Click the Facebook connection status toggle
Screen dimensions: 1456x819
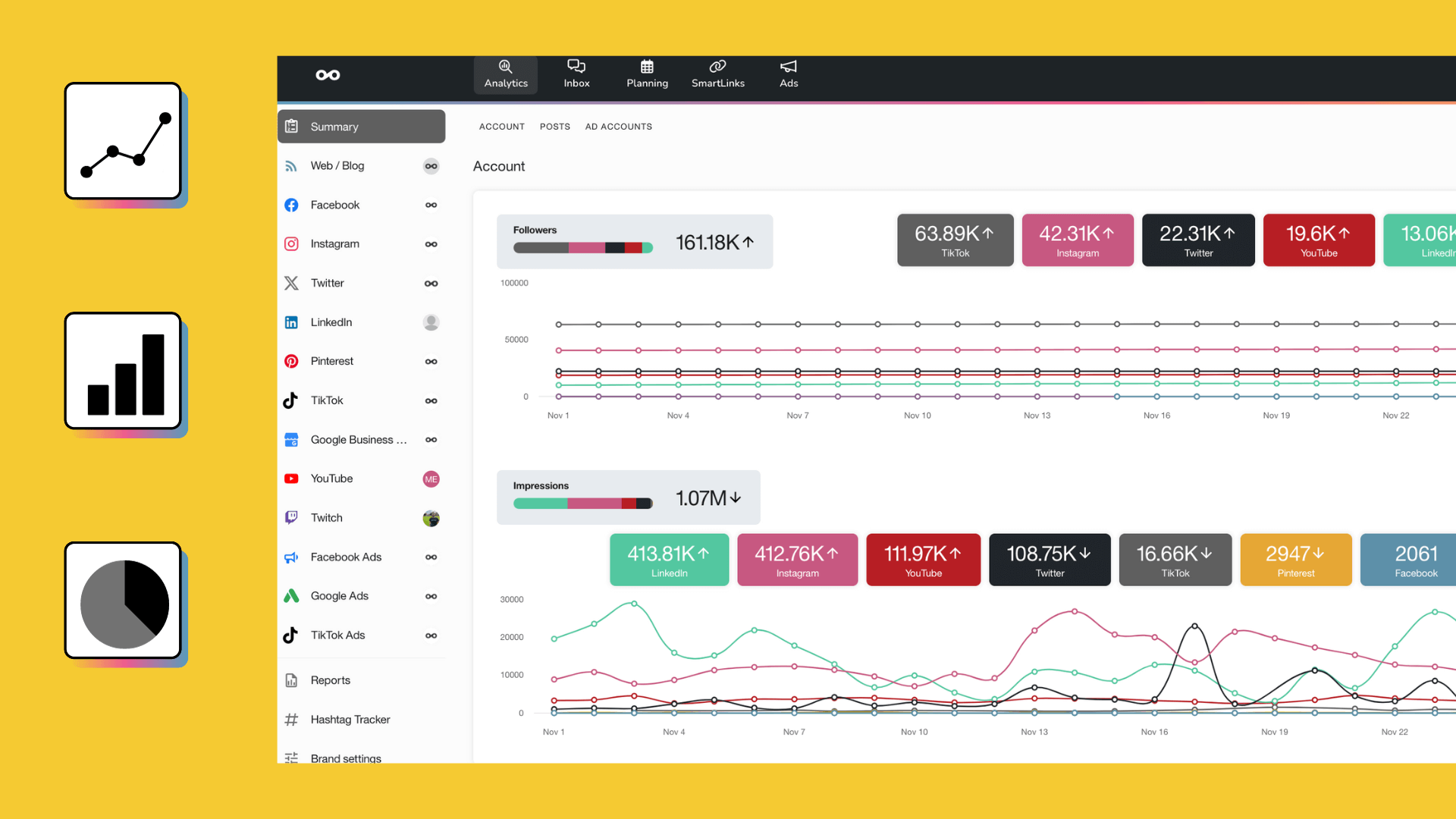(x=431, y=205)
